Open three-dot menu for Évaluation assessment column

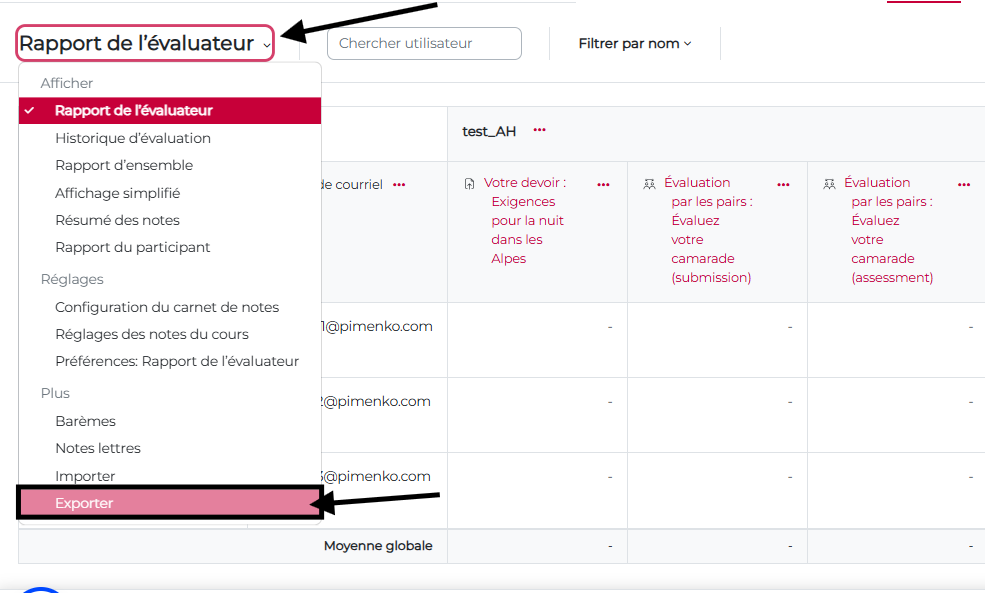[964, 185]
